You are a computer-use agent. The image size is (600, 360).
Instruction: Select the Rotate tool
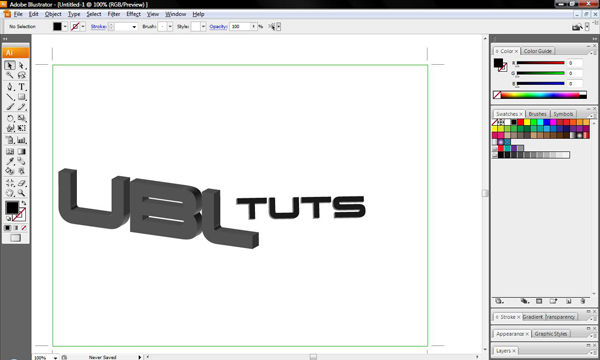coord(10,118)
